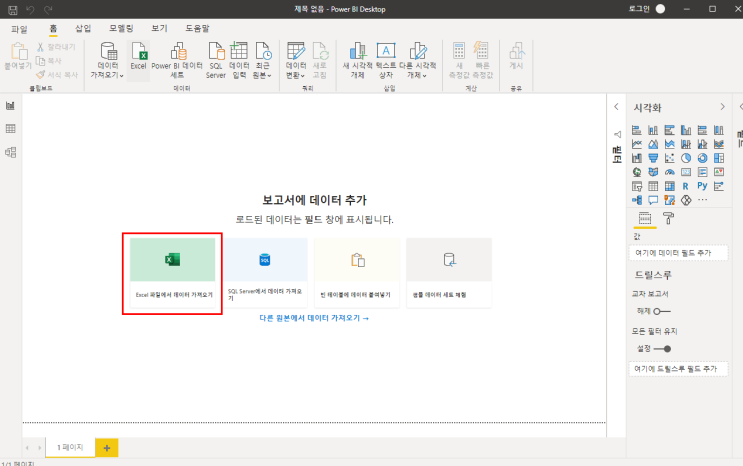Click 새 시각적 개체 ribbon button
Viewport: 743px width, 466px height.
click(357, 60)
